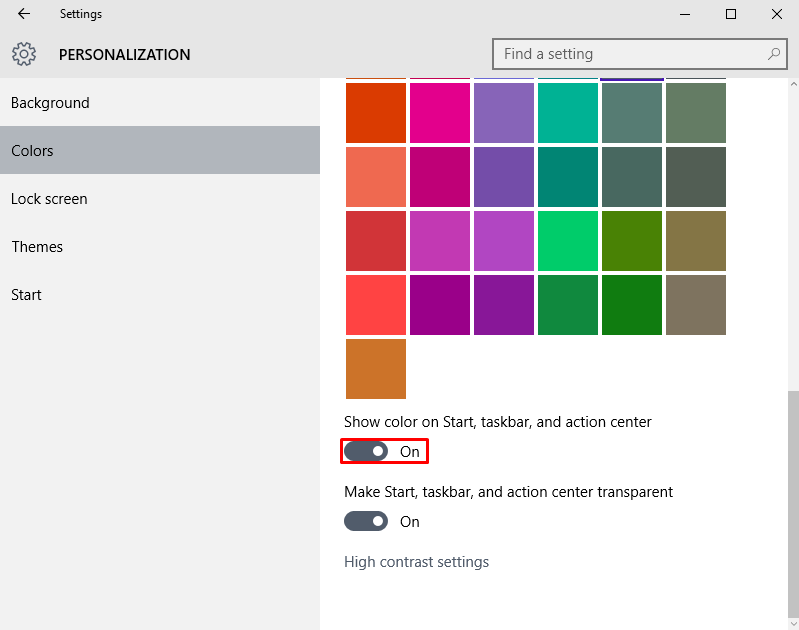The image size is (799, 630).
Task: Pick the coral salmon swatch
Action: pos(376,177)
